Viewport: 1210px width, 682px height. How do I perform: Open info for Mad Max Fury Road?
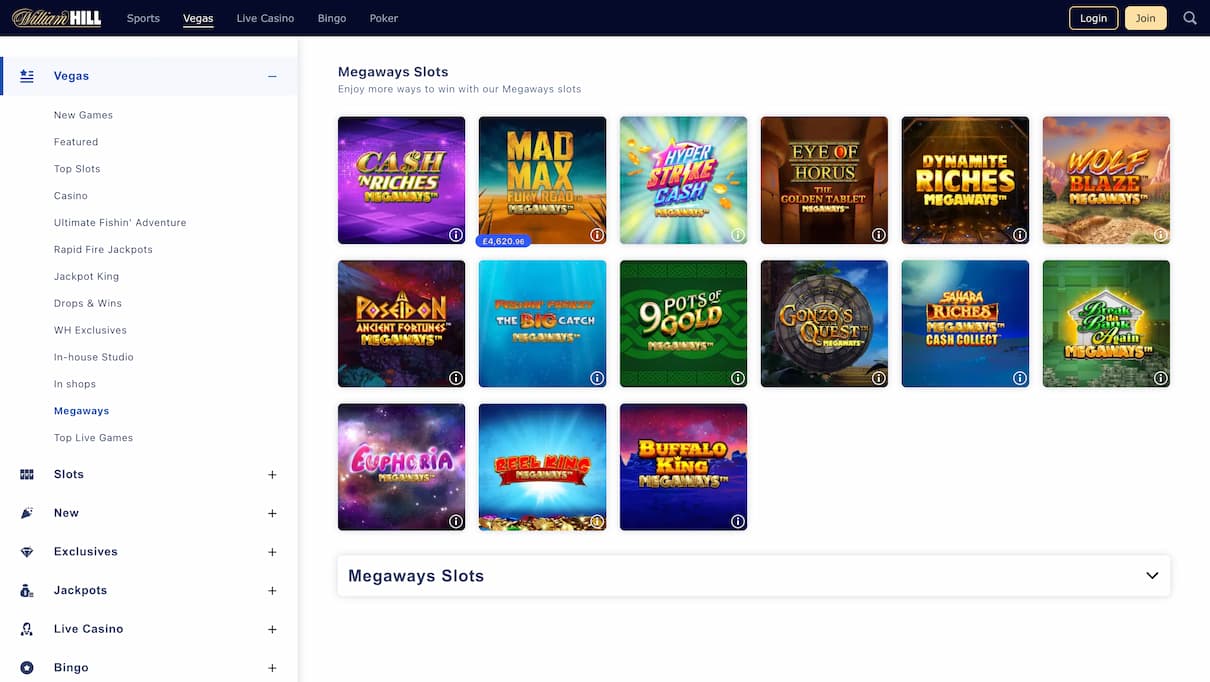[597, 235]
